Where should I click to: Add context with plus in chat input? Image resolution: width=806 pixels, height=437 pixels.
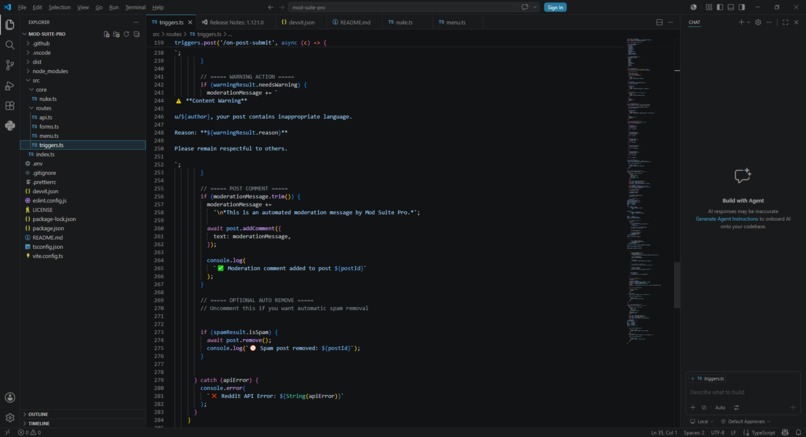point(693,407)
